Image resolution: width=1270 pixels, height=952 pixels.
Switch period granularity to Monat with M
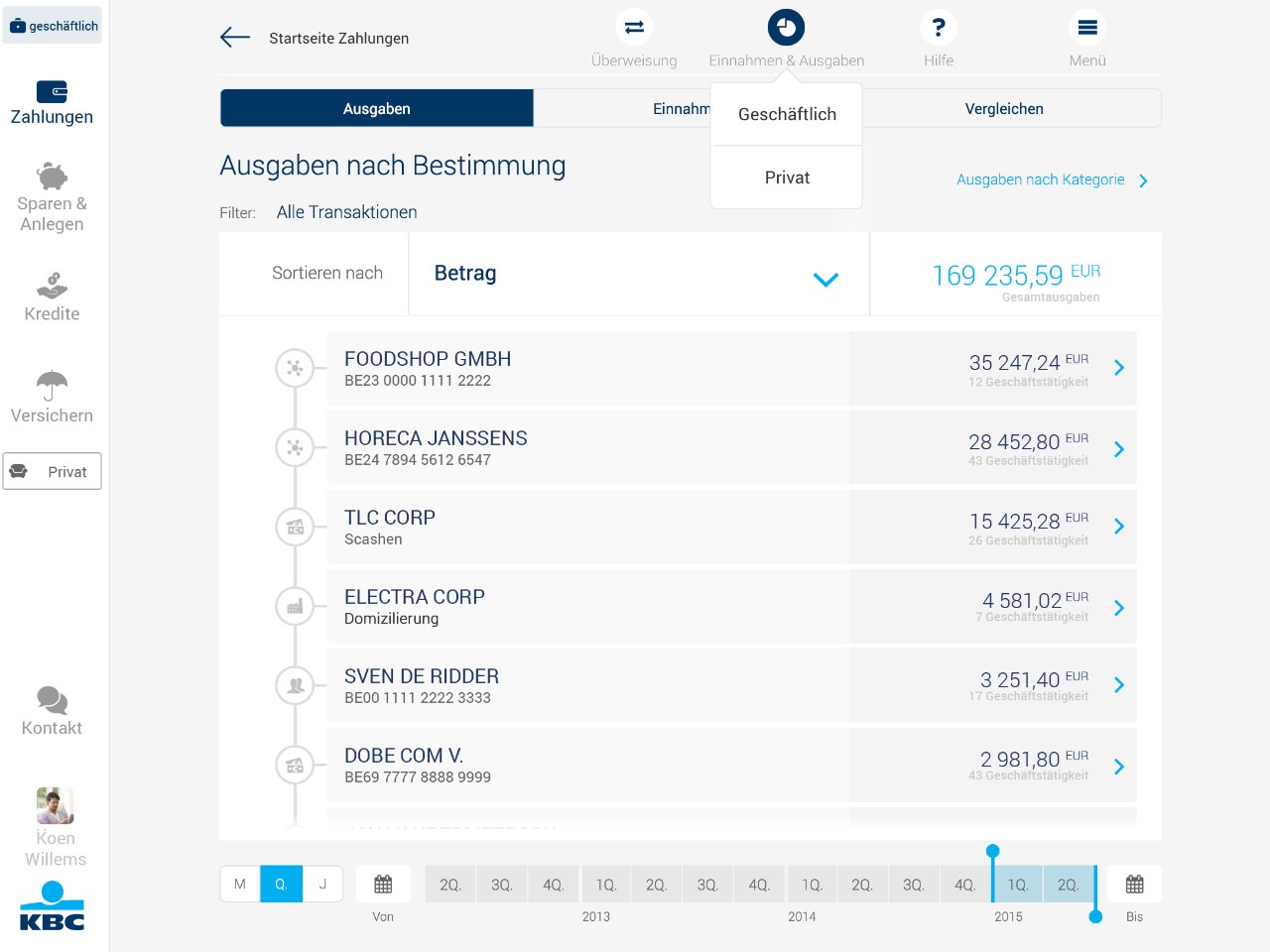[x=239, y=883]
